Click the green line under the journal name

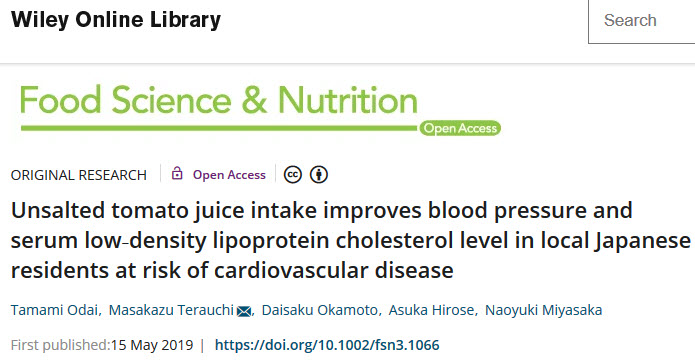219,128
